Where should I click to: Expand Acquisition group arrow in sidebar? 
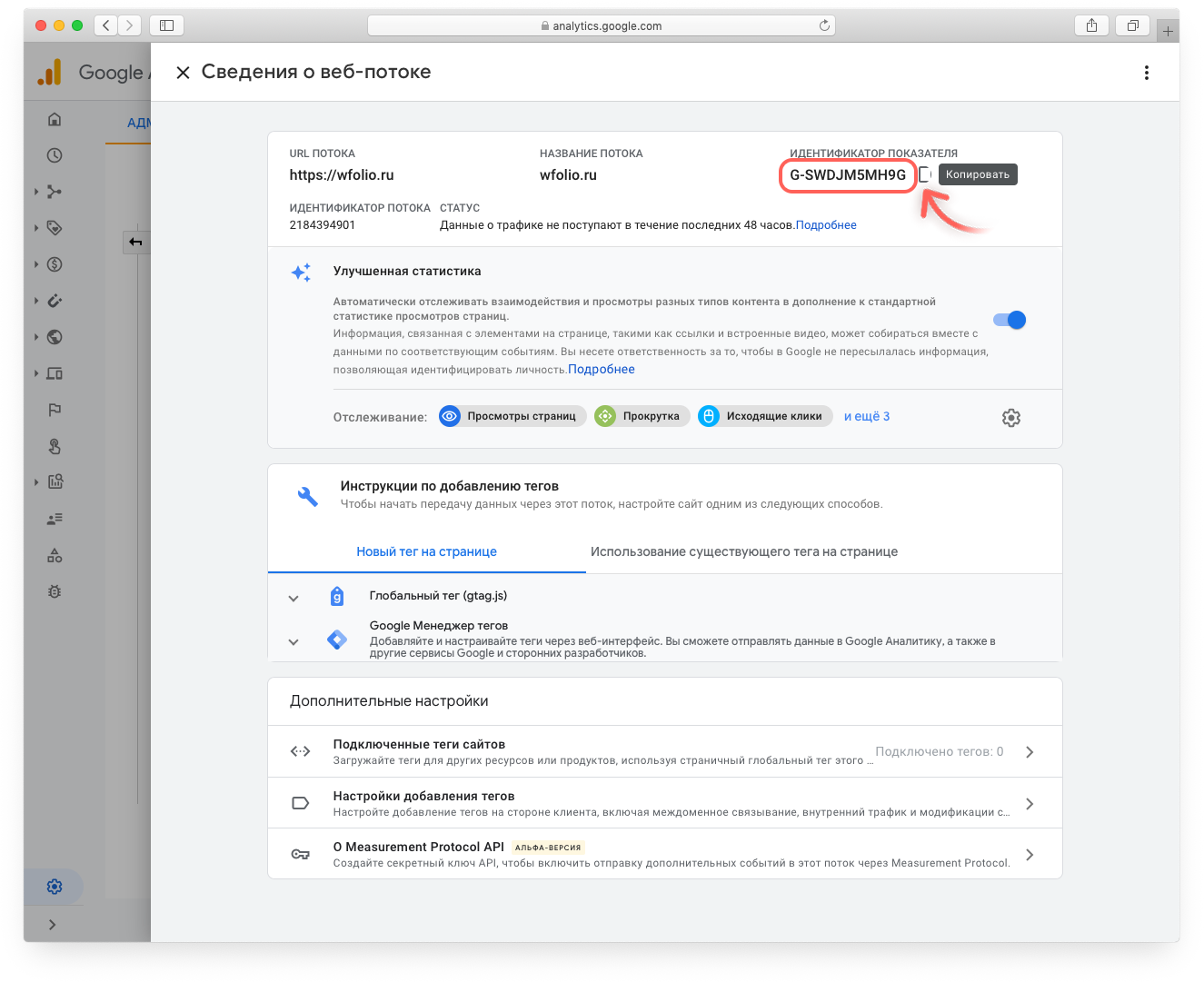[x=35, y=192]
